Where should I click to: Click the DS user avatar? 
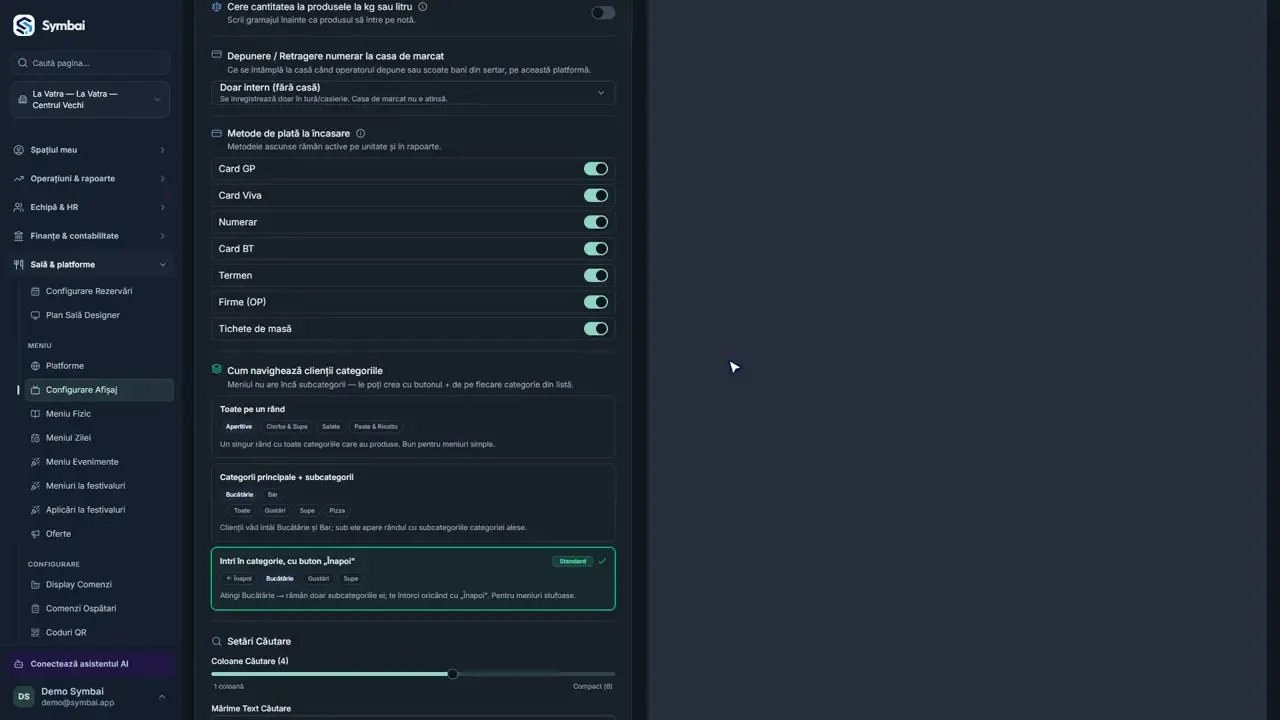coord(24,697)
